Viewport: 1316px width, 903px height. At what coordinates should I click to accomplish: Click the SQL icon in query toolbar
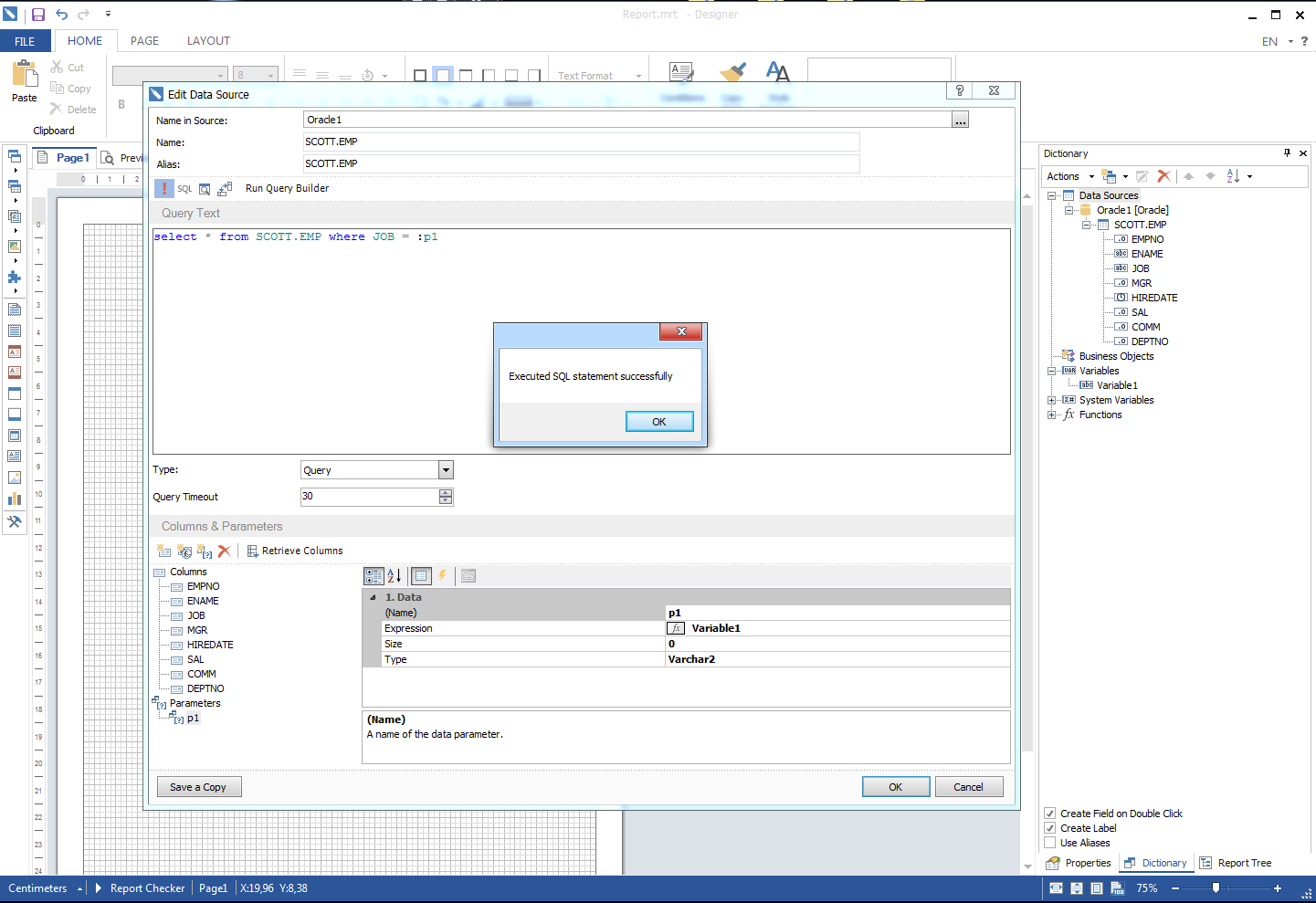coord(184,189)
